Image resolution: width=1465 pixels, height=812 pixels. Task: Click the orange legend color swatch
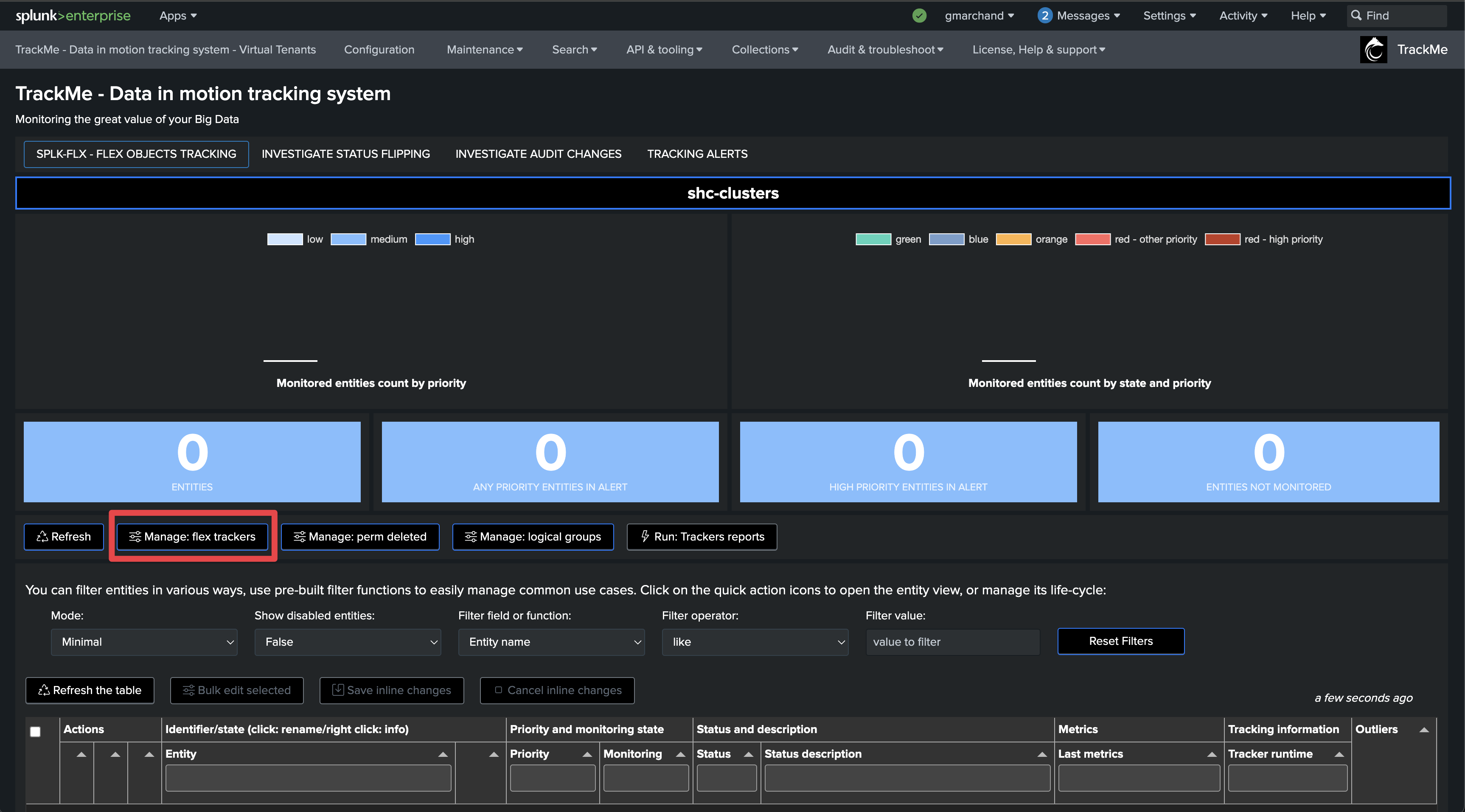coord(1013,239)
